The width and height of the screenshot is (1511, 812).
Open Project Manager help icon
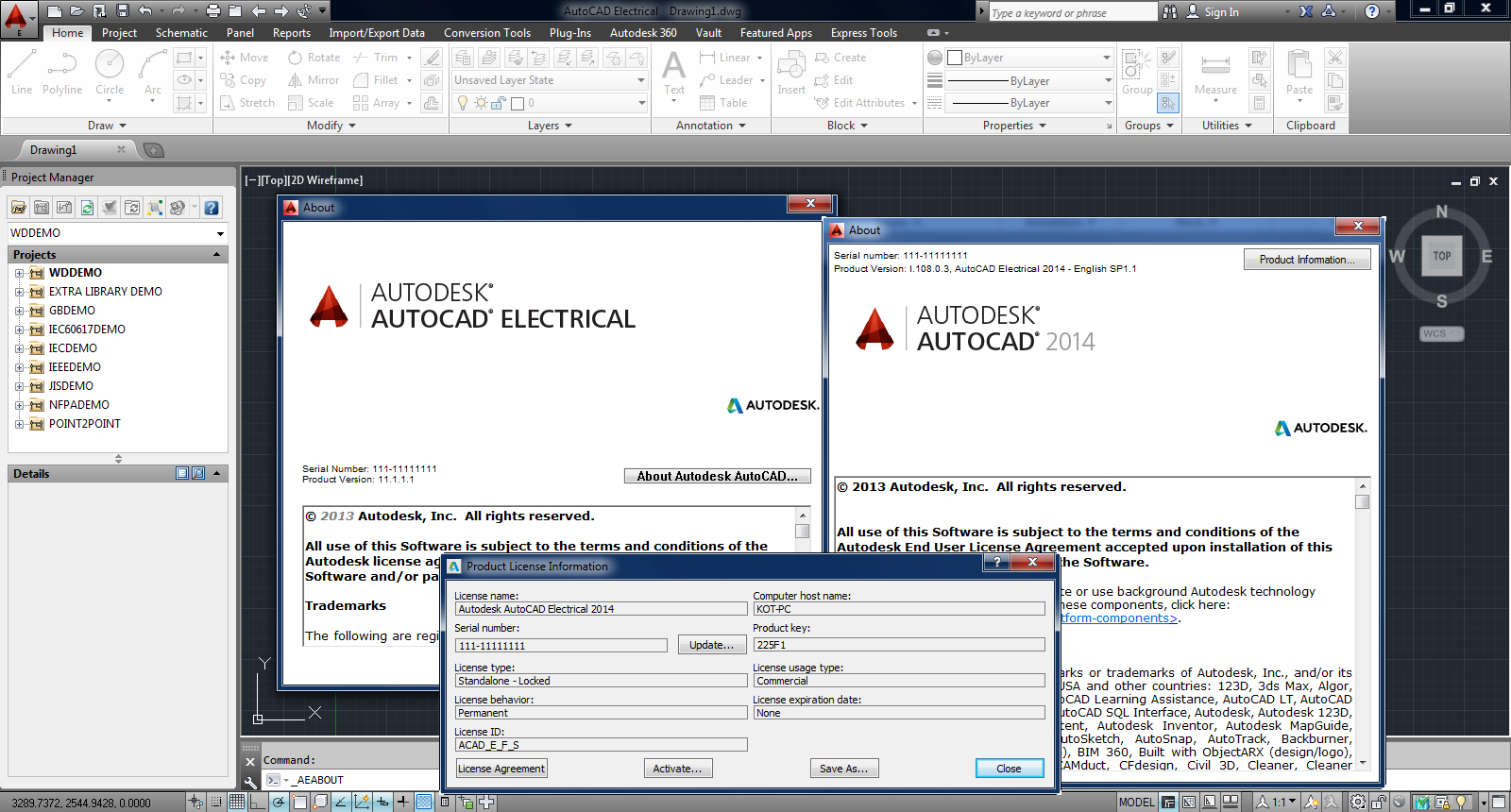[x=212, y=208]
